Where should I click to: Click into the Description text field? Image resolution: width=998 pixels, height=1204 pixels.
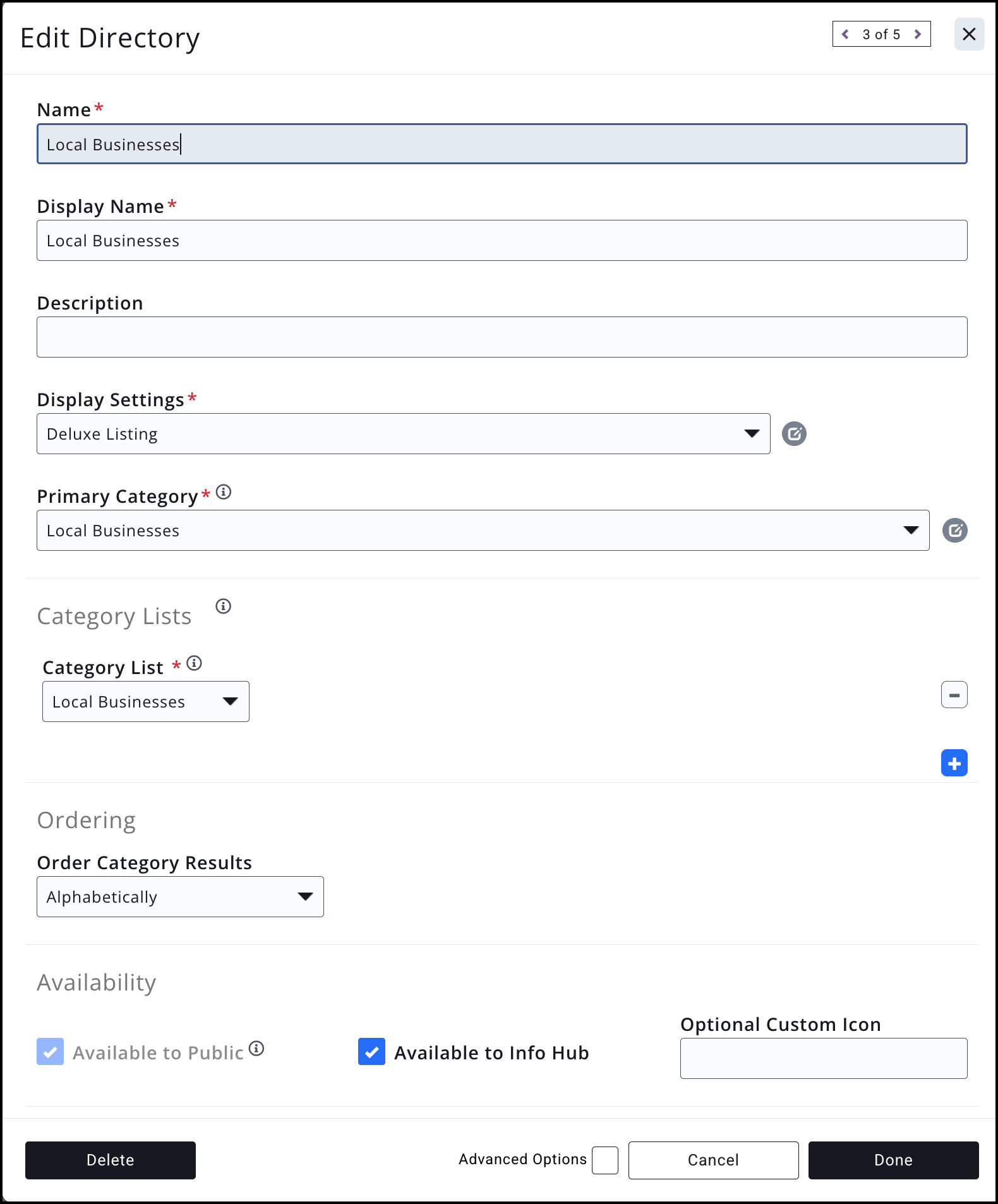[502, 337]
